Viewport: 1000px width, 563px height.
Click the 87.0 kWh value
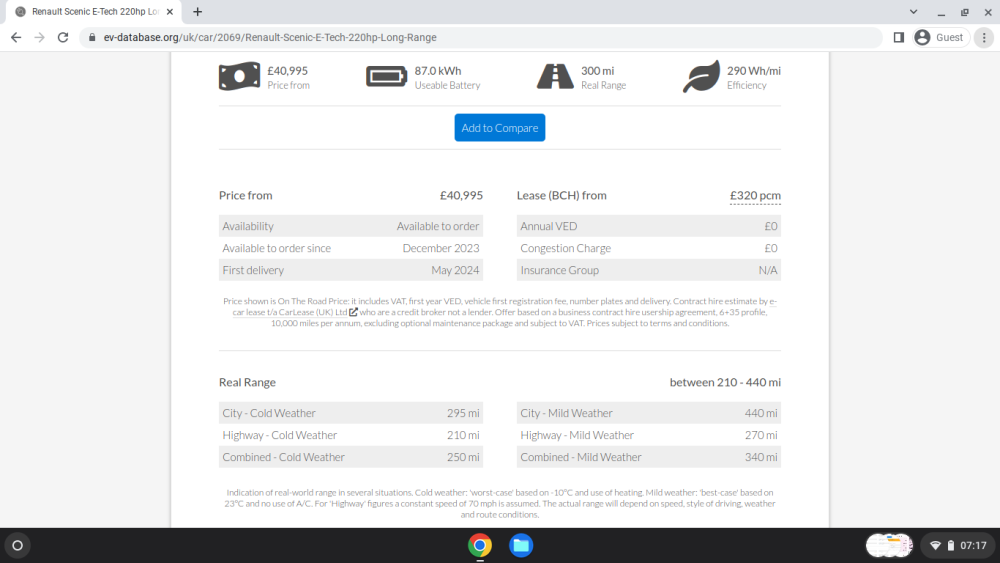[438, 71]
